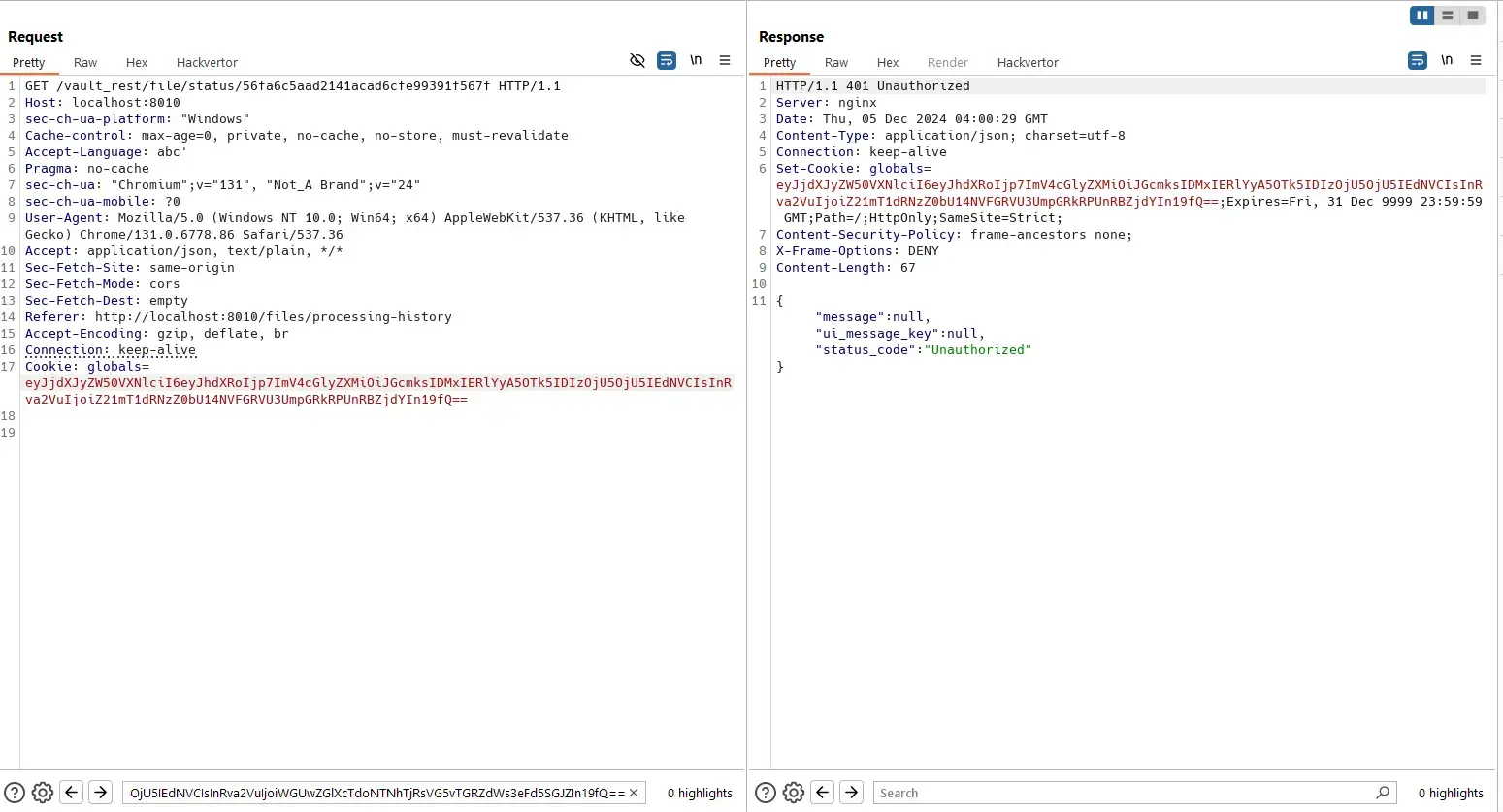Click the response Date header line
The image size is (1503, 812).
[x=912, y=118]
